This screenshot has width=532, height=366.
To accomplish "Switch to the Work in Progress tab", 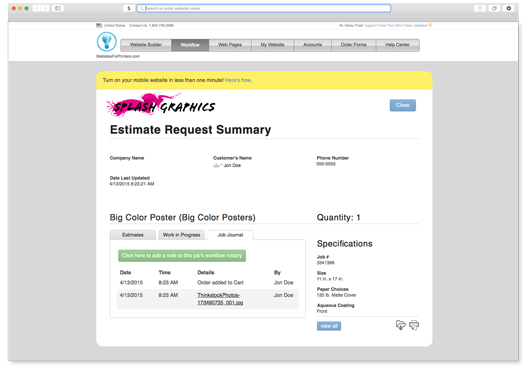I will (x=182, y=235).
